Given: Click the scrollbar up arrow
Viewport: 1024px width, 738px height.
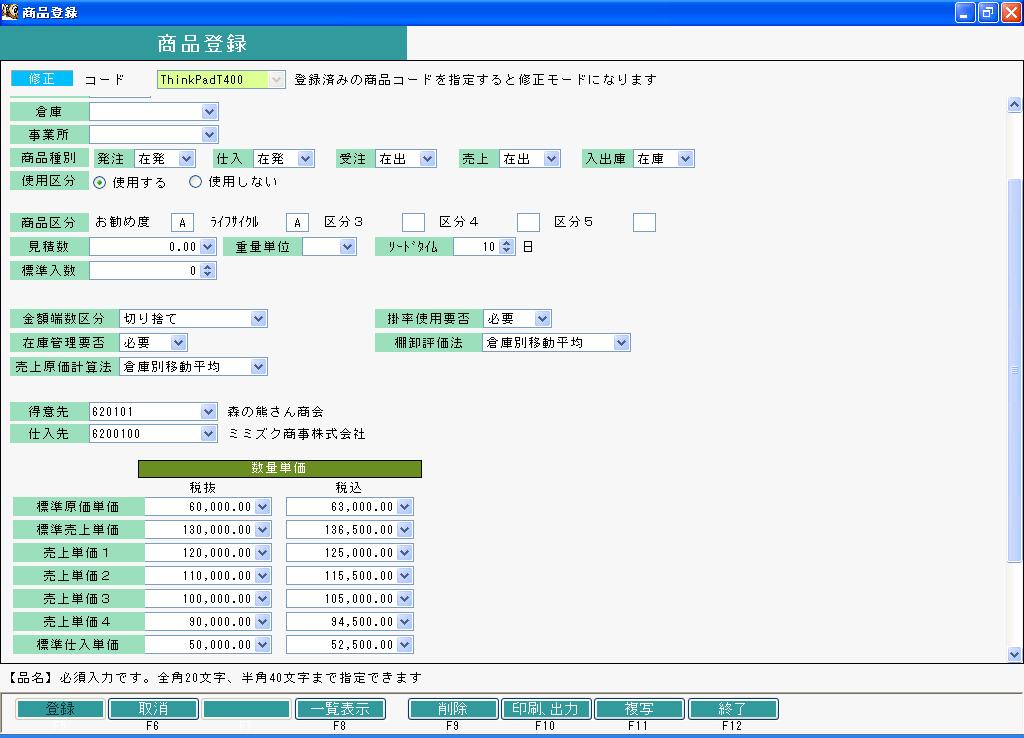Looking at the screenshot, I should [x=1014, y=104].
